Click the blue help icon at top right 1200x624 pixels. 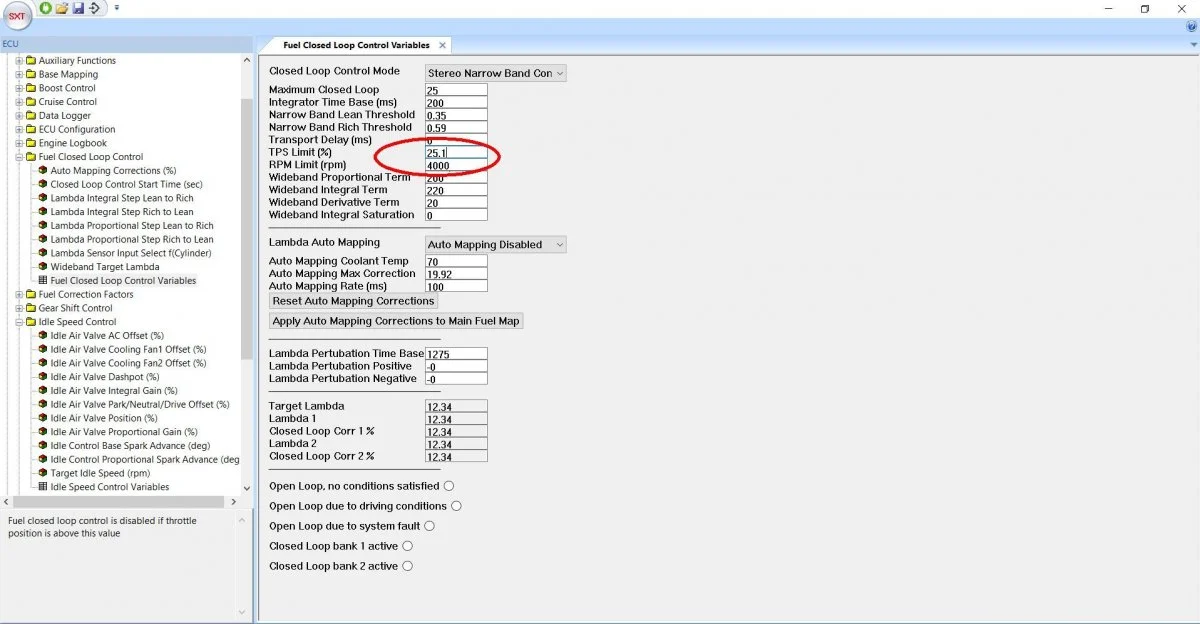click(1191, 27)
